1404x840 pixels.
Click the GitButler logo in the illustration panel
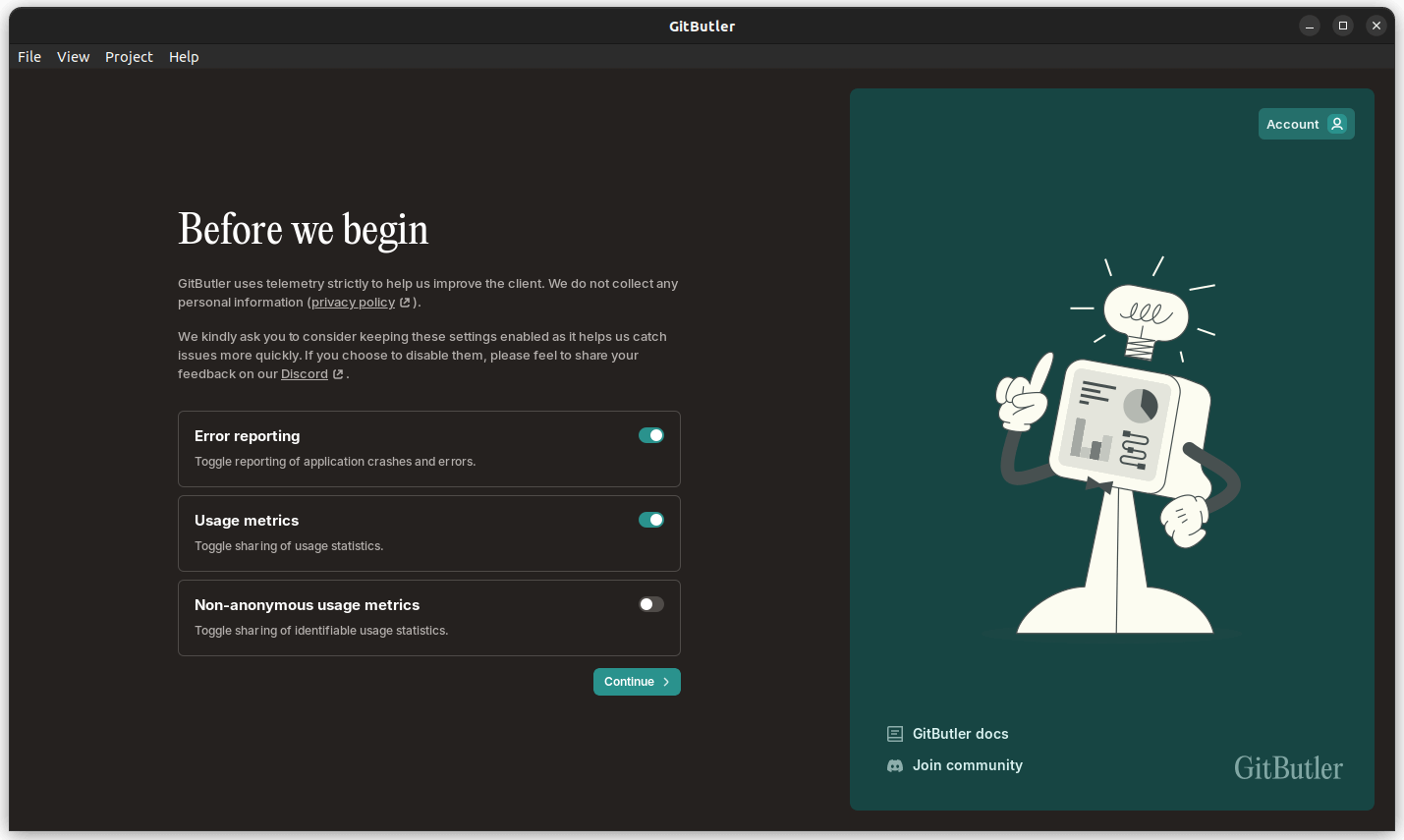tap(1288, 768)
